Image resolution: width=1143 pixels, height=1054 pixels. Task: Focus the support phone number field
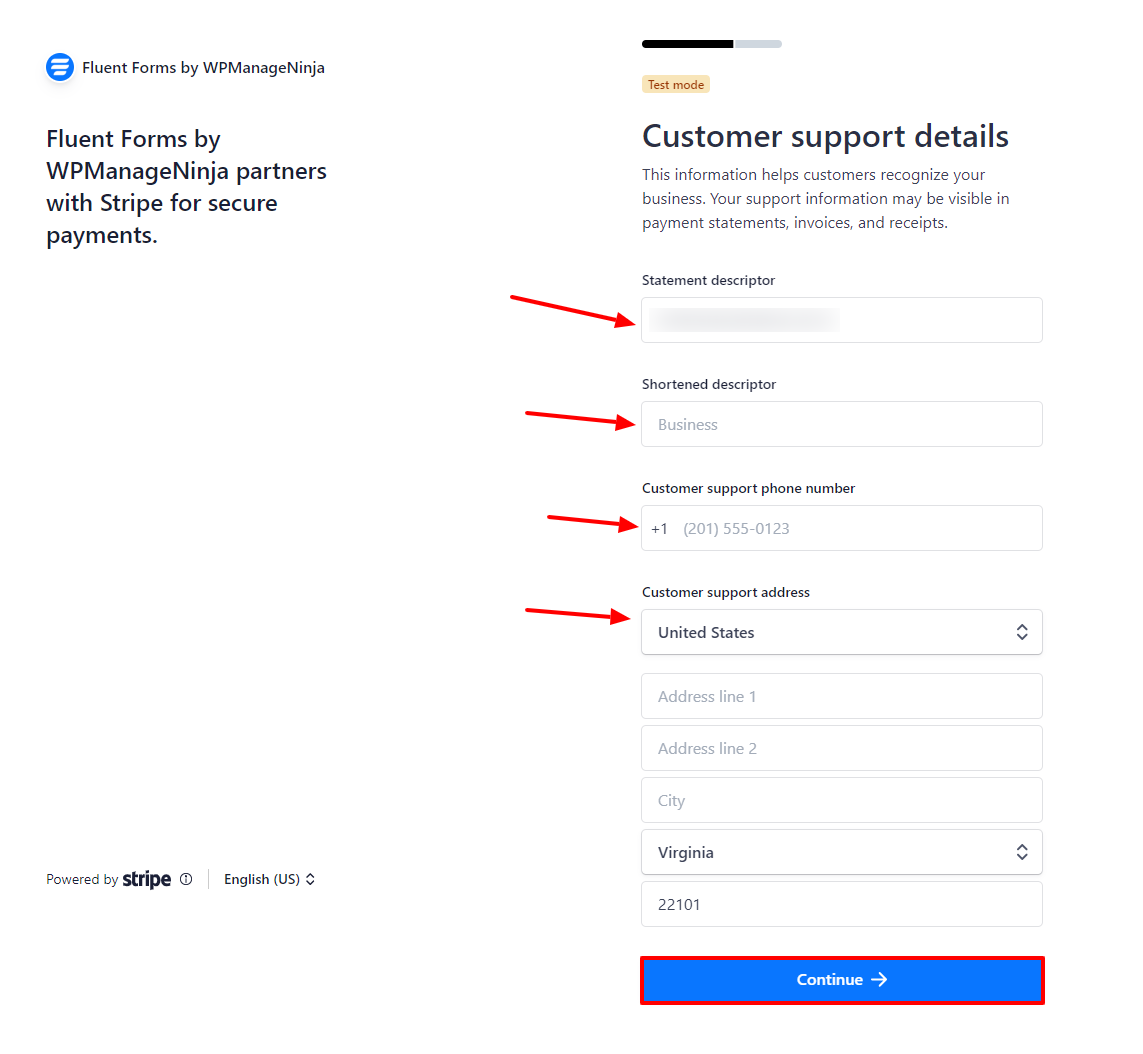point(842,528)
